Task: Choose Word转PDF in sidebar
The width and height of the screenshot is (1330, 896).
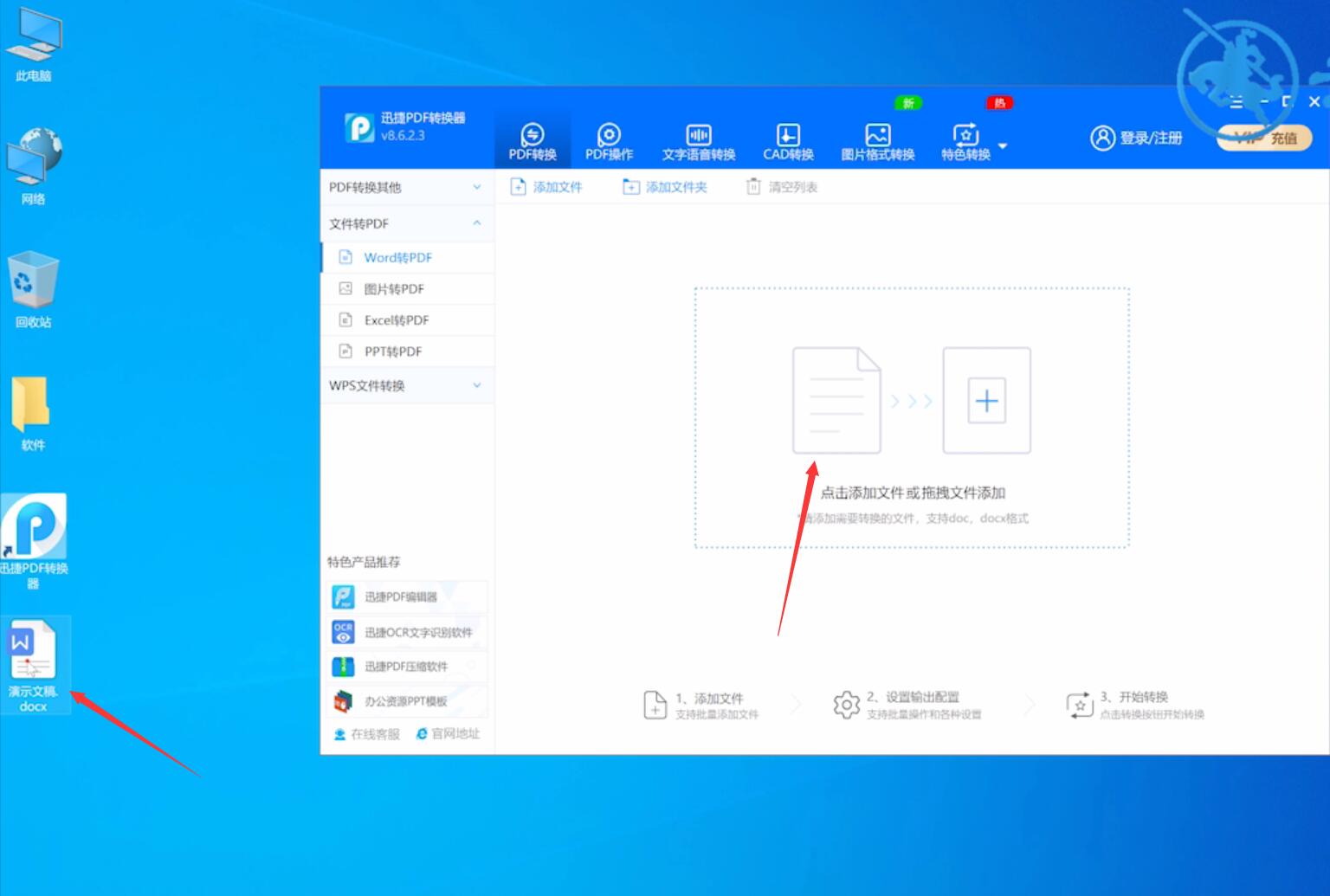Action: pyautogui.click(x=407, y=257)
